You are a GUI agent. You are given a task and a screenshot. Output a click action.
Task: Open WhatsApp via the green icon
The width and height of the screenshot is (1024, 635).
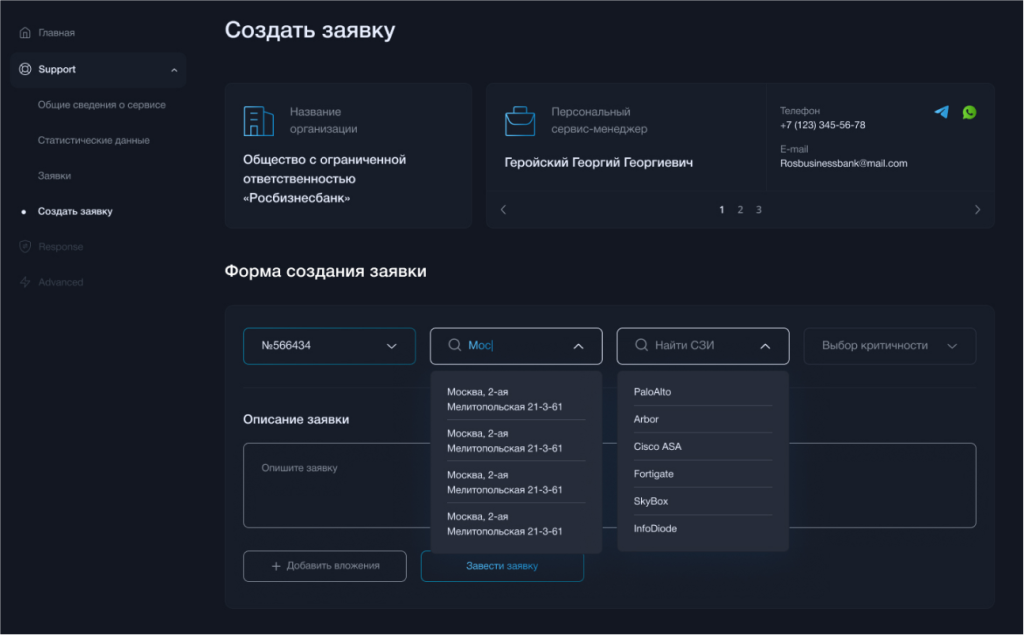969,112
